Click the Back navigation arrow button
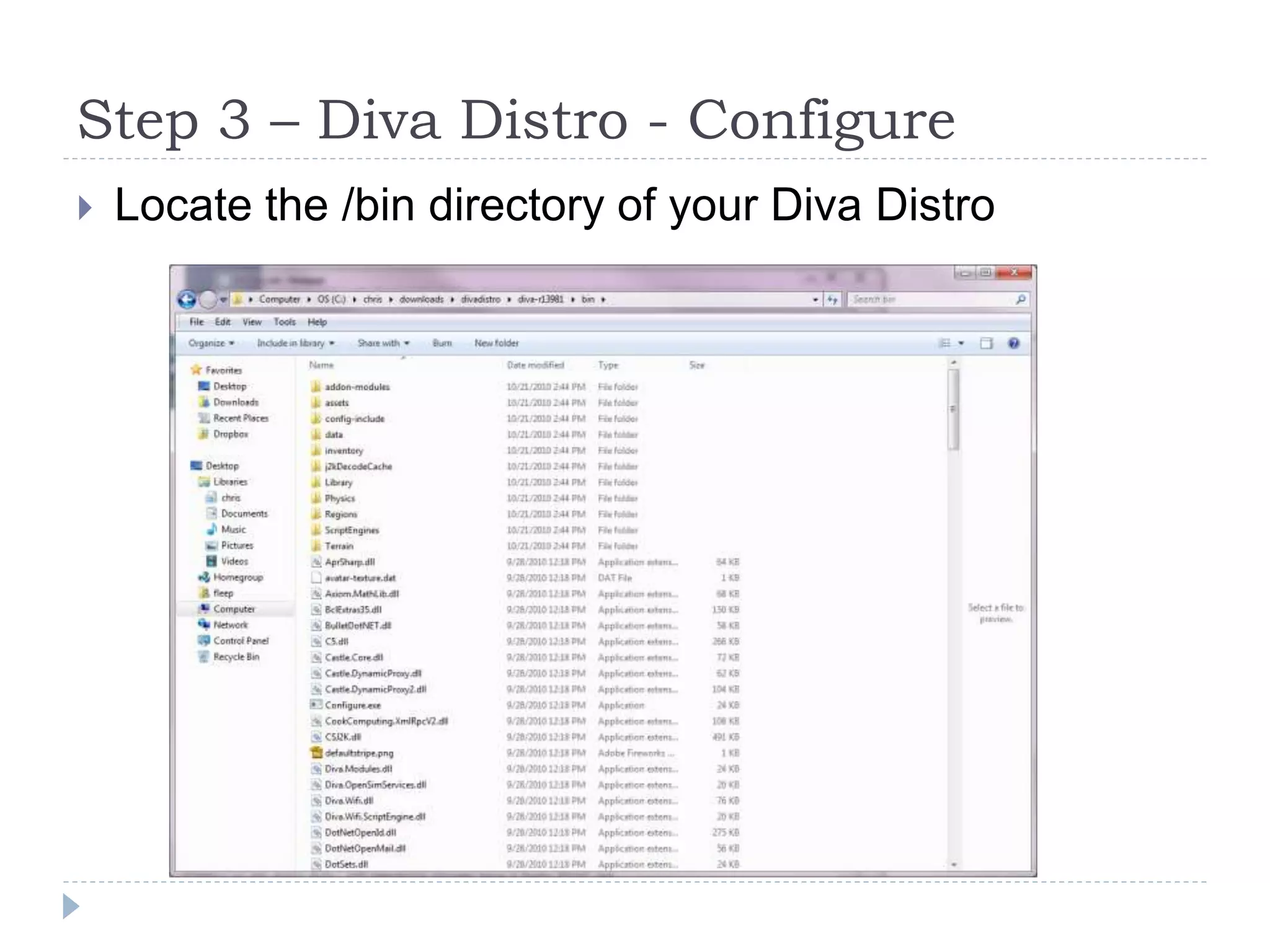1270x952 pixels. click(187, 299)
